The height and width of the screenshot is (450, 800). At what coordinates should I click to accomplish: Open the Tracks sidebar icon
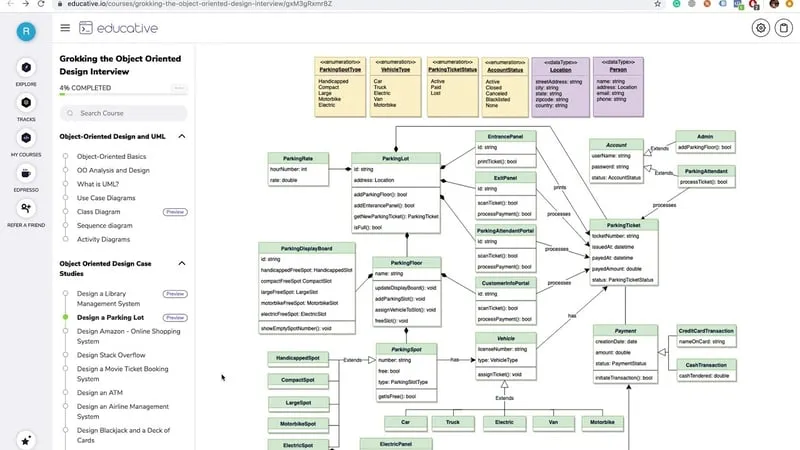[x=26, y=103]
